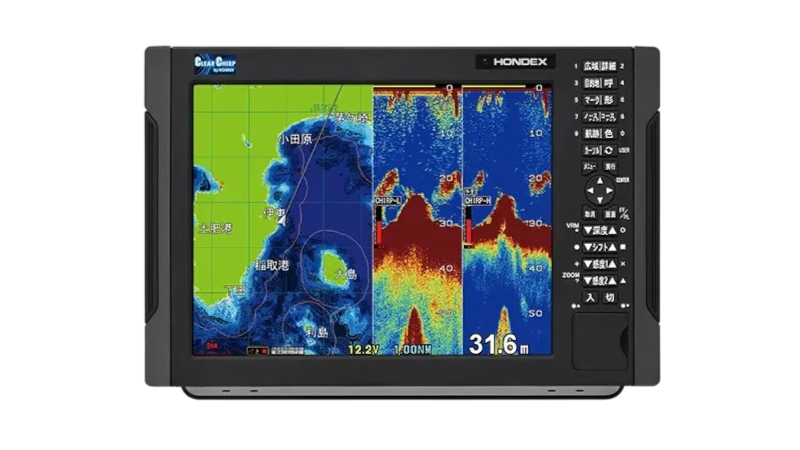Screen dimensions: 800x450
Task: Tap the 31.6 m depth readout
Action: (499, 344)
